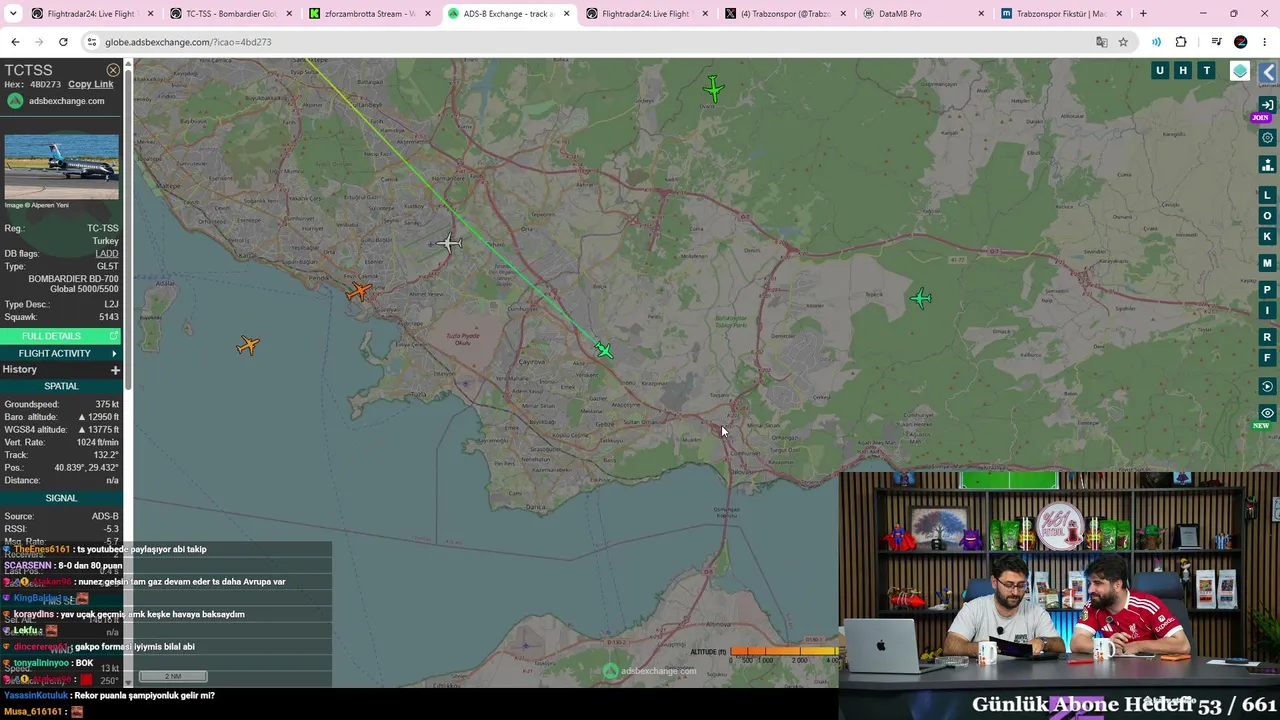Toggle the L map option button

(1268, 195)
